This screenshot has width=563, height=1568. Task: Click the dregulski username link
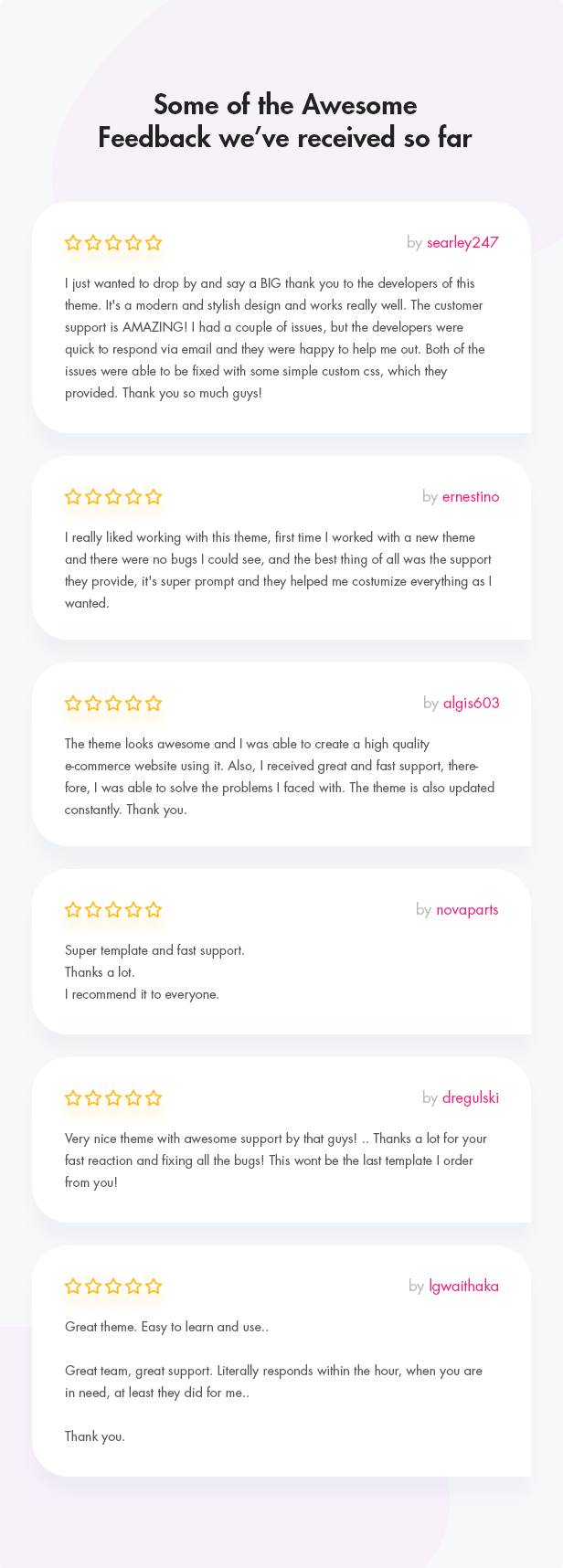[x=471, y=1097]
